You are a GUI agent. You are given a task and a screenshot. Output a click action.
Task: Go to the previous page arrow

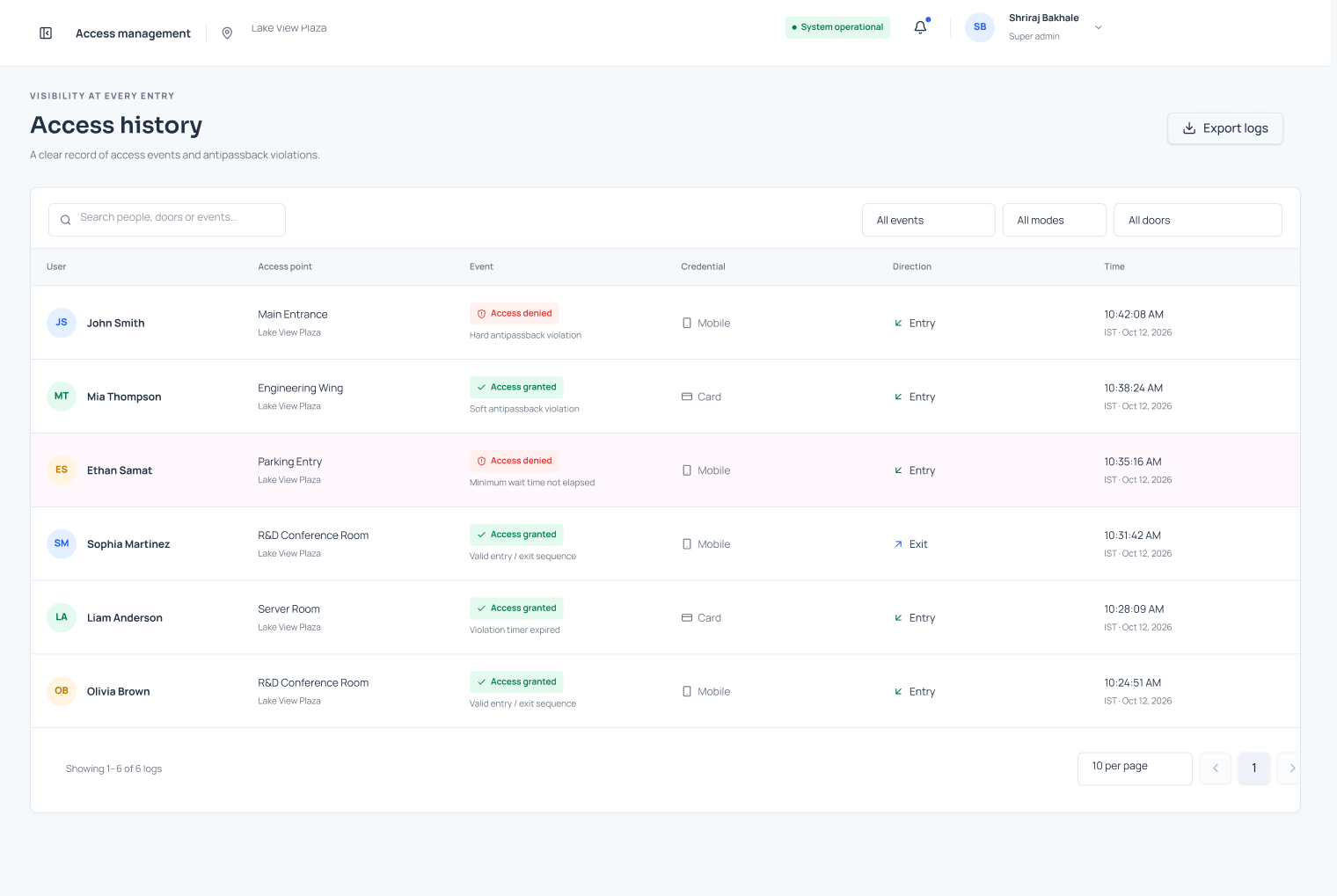(x=1216, y=769)
